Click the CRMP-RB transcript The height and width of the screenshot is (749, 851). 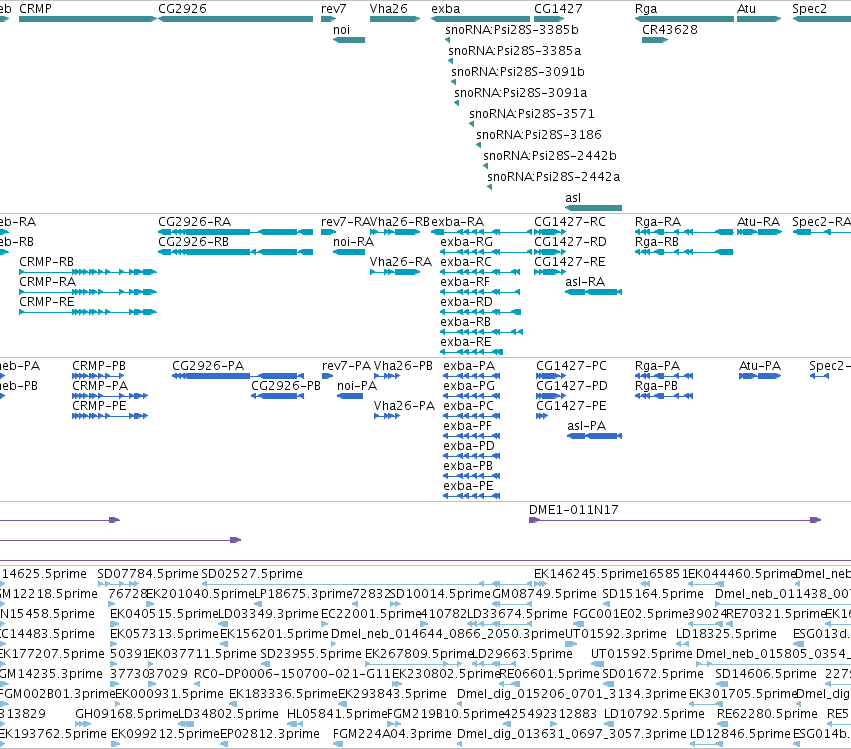[x=88, y=272]
